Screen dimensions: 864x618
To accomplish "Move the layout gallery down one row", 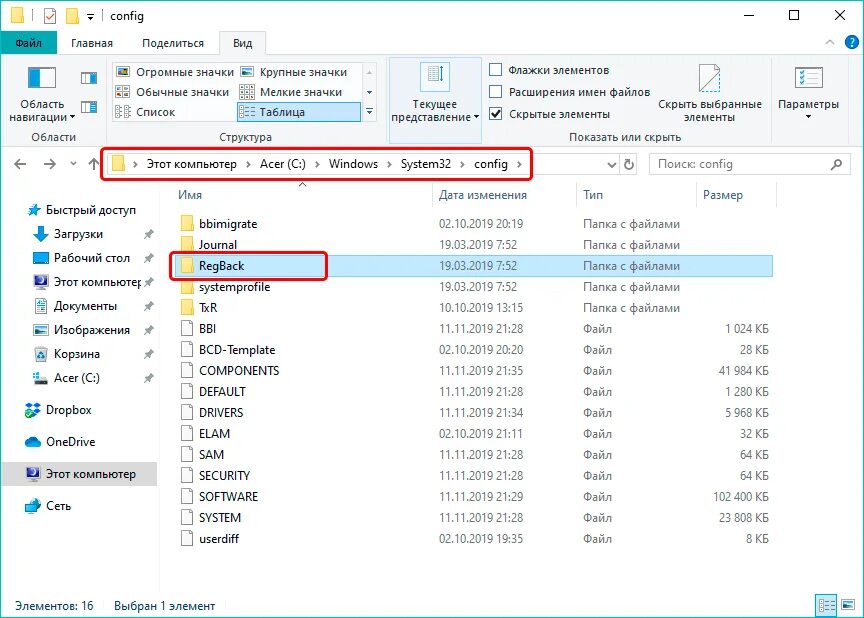I will [x=369, y=93].
